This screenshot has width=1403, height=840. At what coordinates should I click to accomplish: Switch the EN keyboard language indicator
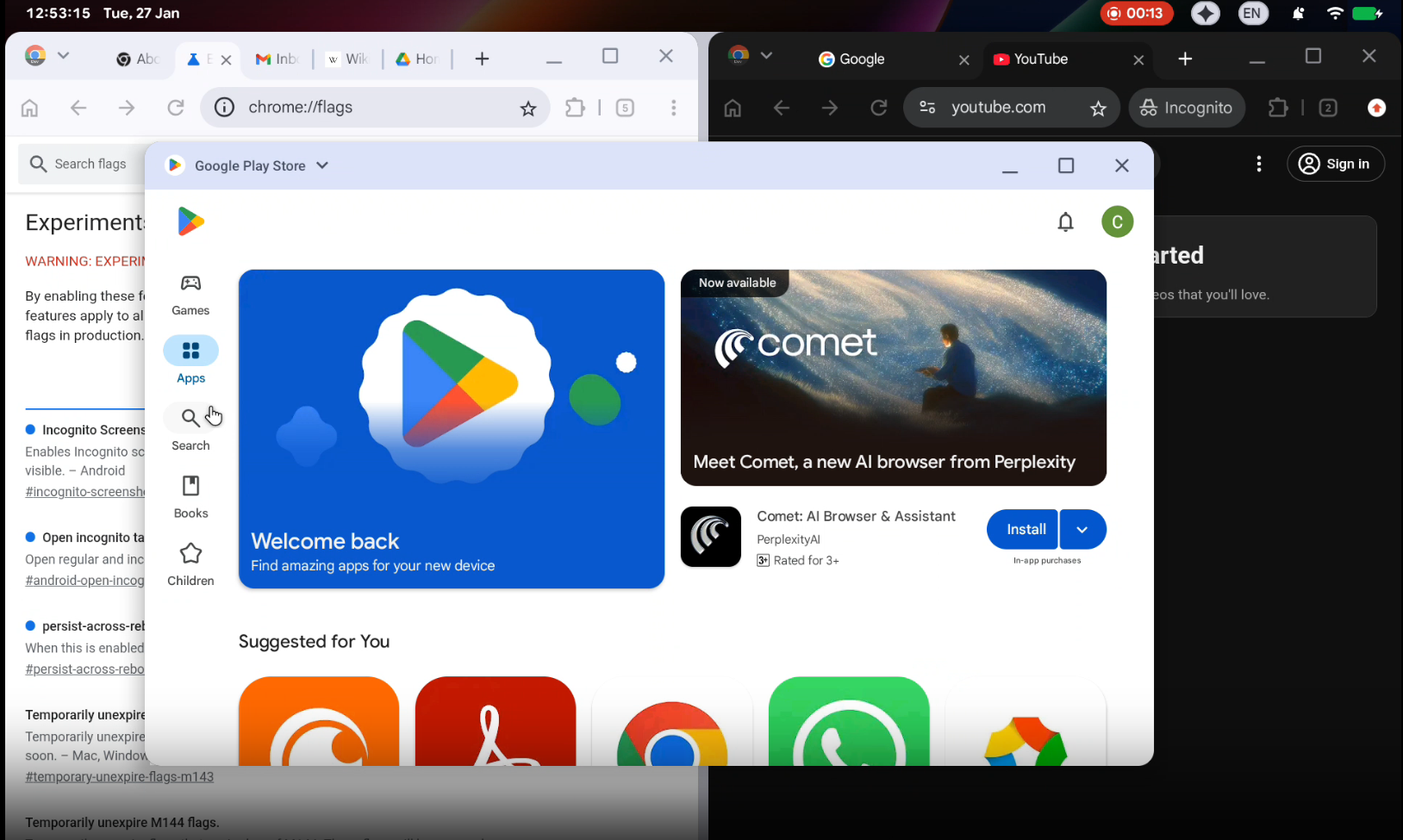pos(1253,13)
